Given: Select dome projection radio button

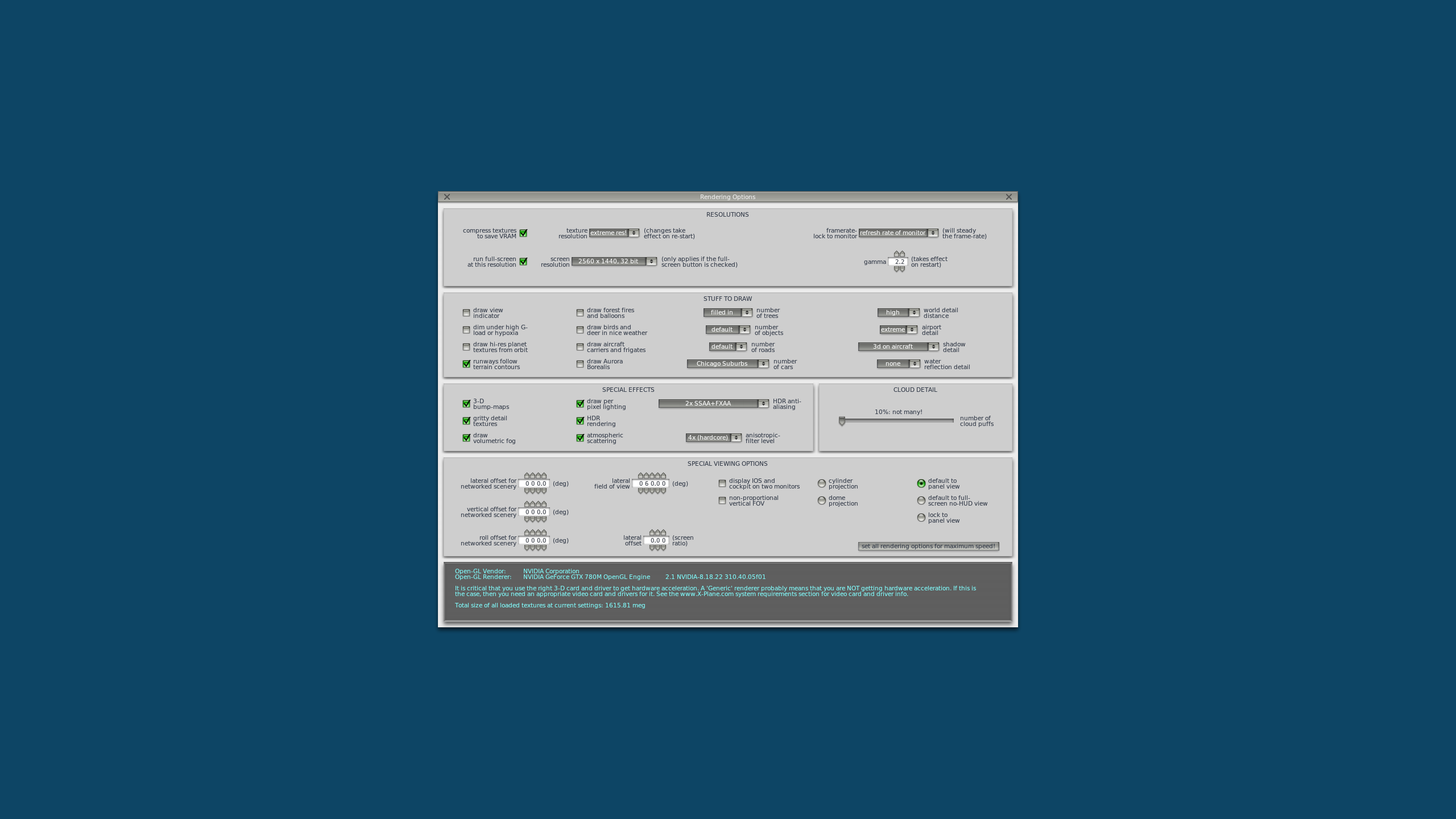Looking at the screenshot, I should pos(822,500).
